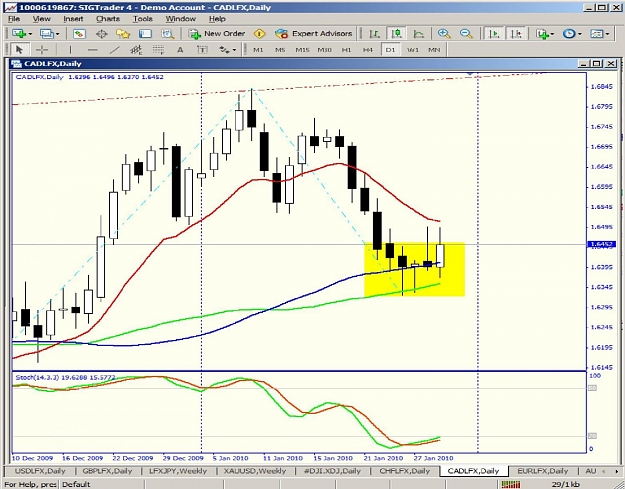Screen dimensions: 625x489
Task: Switch timeframe to M30
Action: coord(324,50)
